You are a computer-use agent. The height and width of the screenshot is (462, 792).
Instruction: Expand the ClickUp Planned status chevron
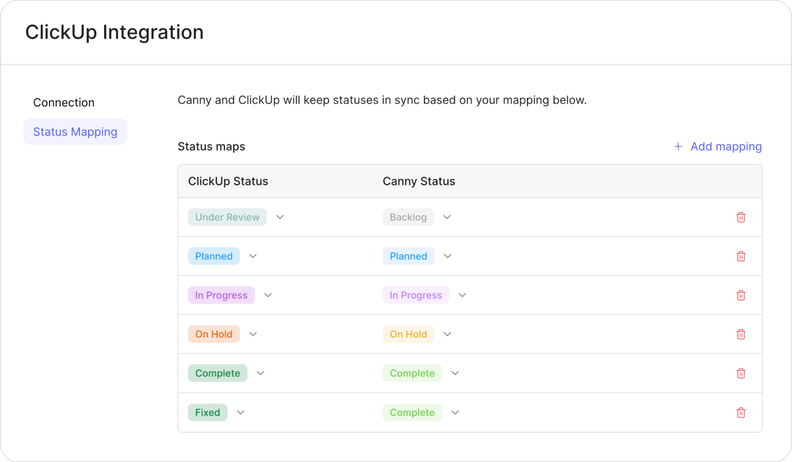coord(253,256)
